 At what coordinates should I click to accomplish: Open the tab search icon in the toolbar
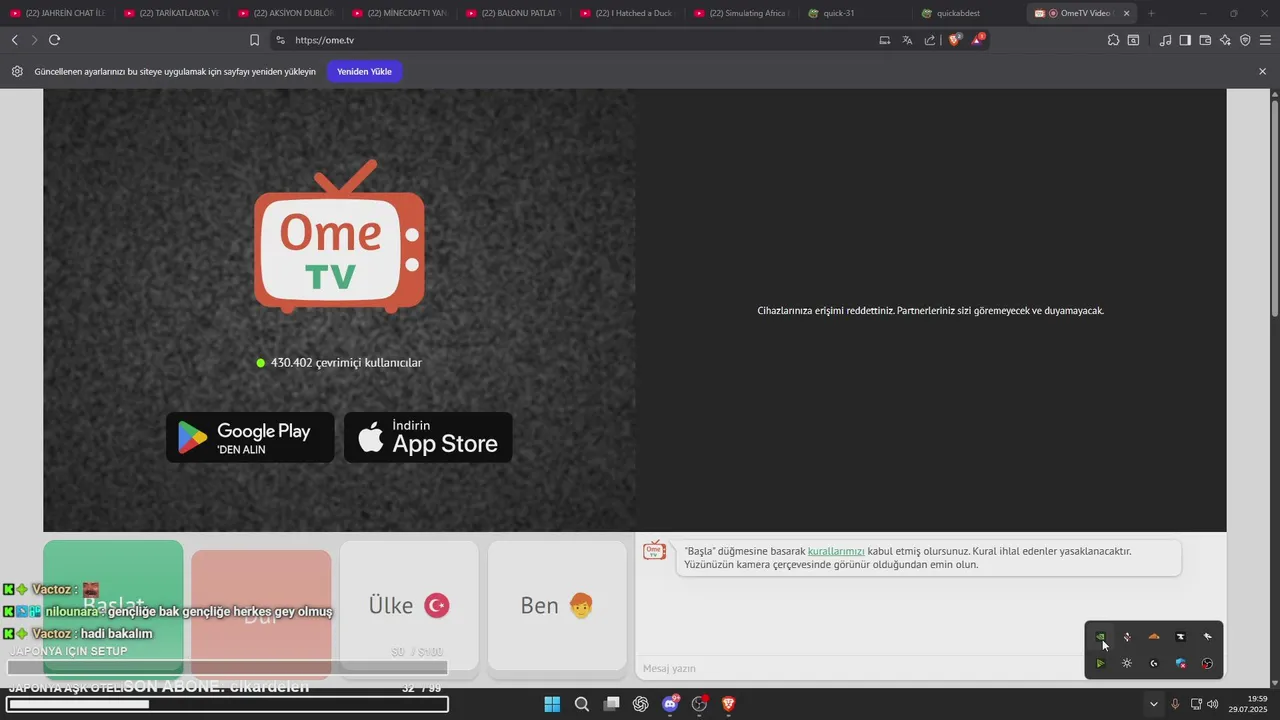click(1133, 40)
